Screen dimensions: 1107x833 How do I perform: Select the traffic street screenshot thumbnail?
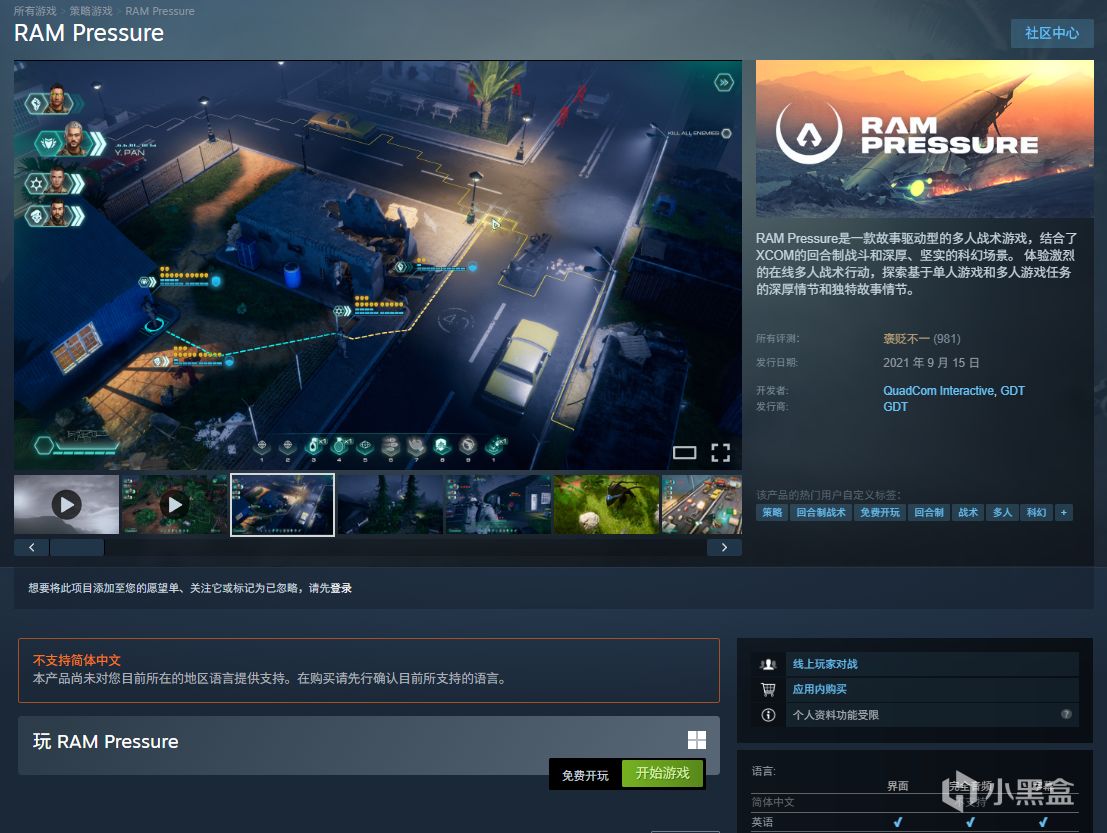[x=702, y=505]
